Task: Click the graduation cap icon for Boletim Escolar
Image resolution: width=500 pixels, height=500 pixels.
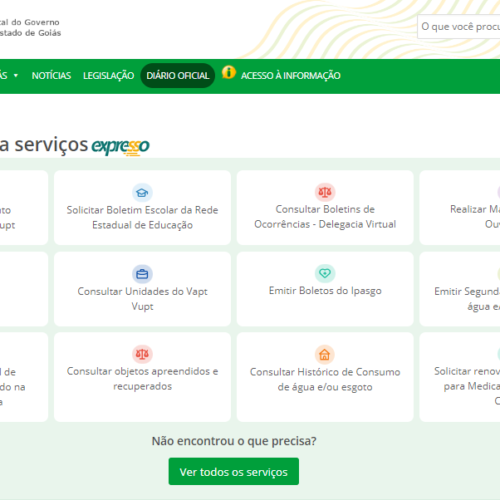Action: [142, 192]
